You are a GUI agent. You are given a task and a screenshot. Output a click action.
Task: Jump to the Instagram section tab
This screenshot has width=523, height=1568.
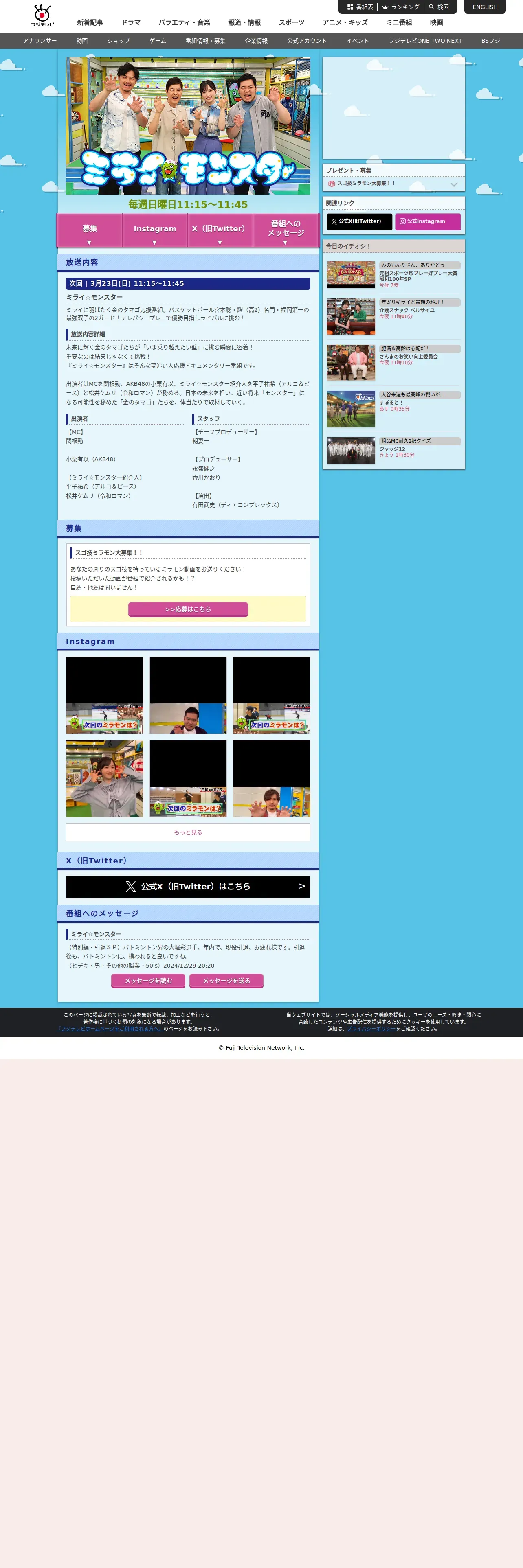tap(155, 231)
